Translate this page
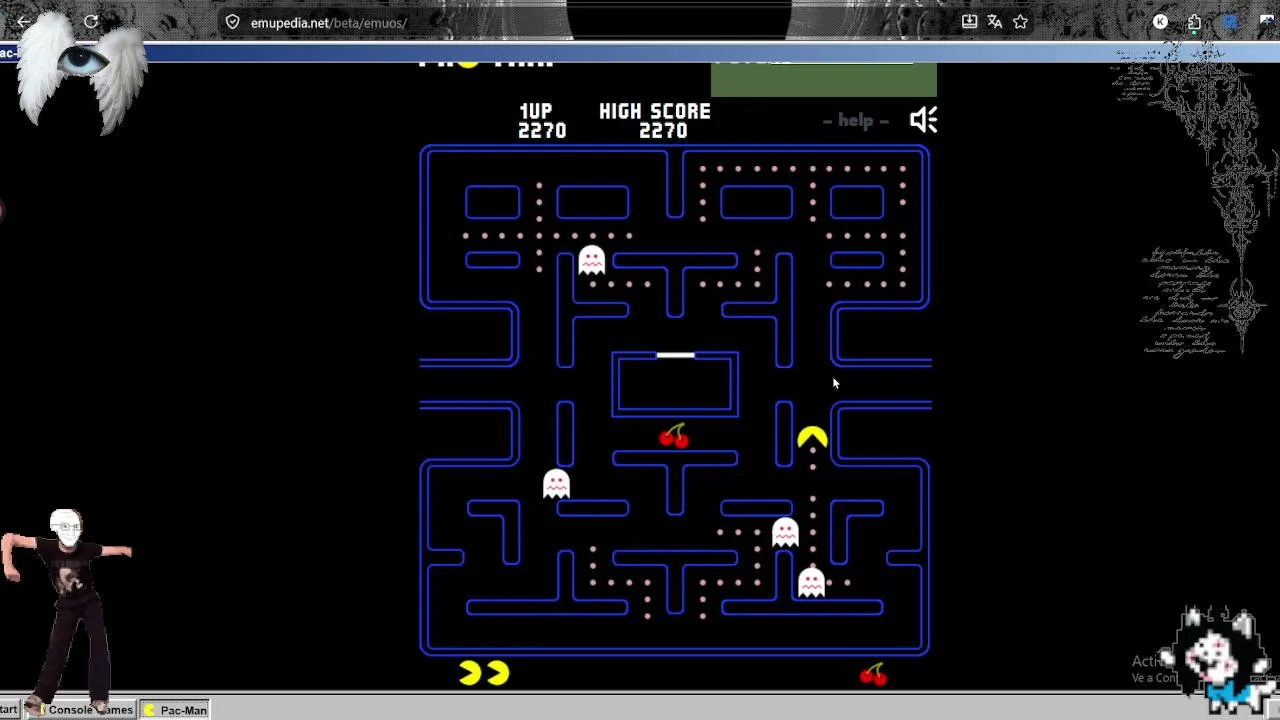This screenshot has width=1280, height=720. (995, 22)
